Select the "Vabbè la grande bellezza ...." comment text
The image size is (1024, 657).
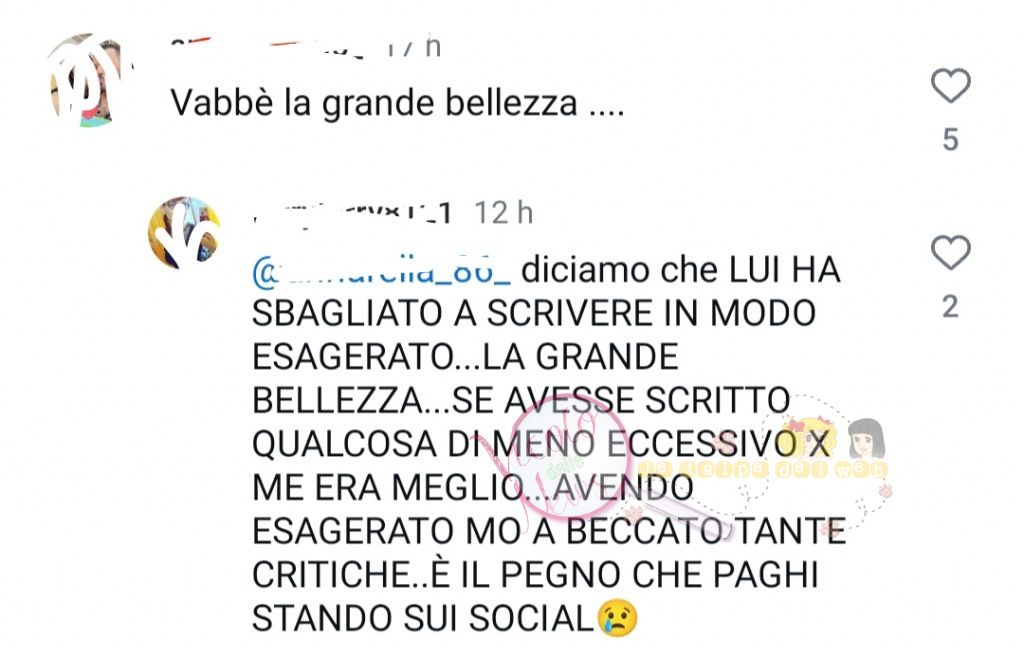[x=397, y=103]
